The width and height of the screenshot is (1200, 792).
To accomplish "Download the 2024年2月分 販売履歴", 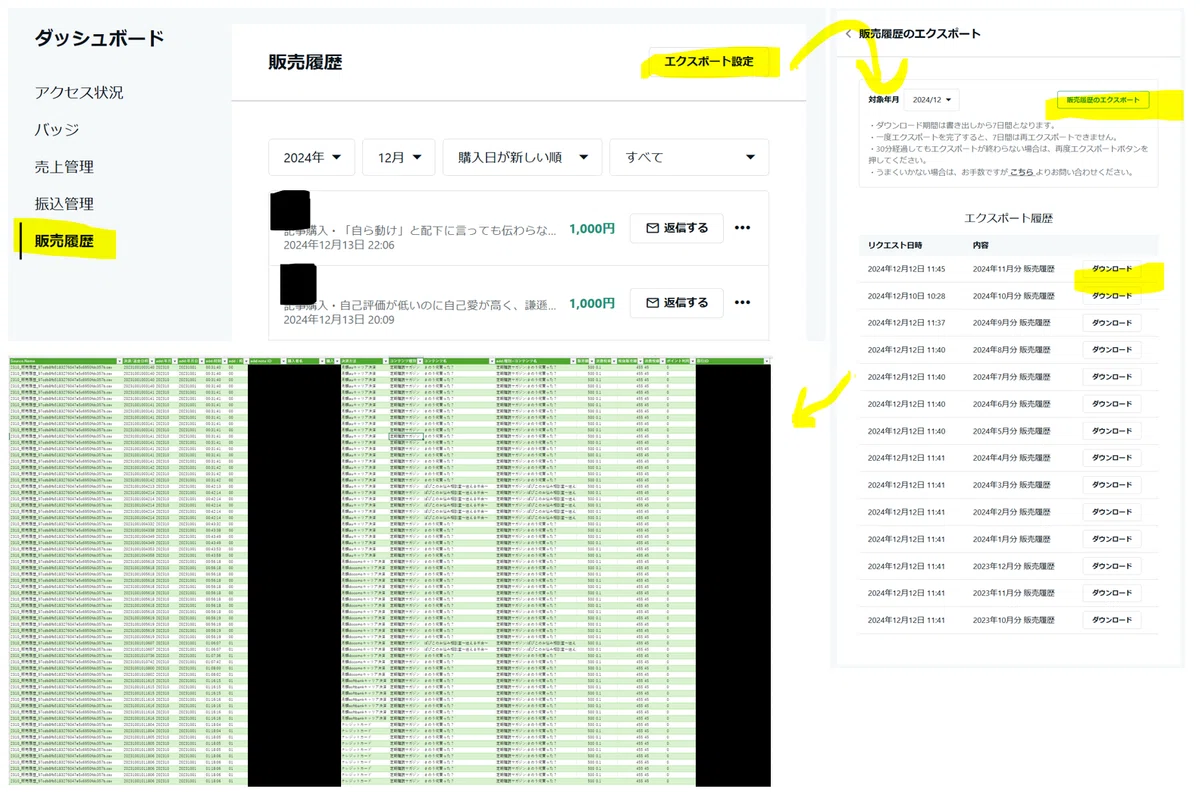I will point(1112,512).
